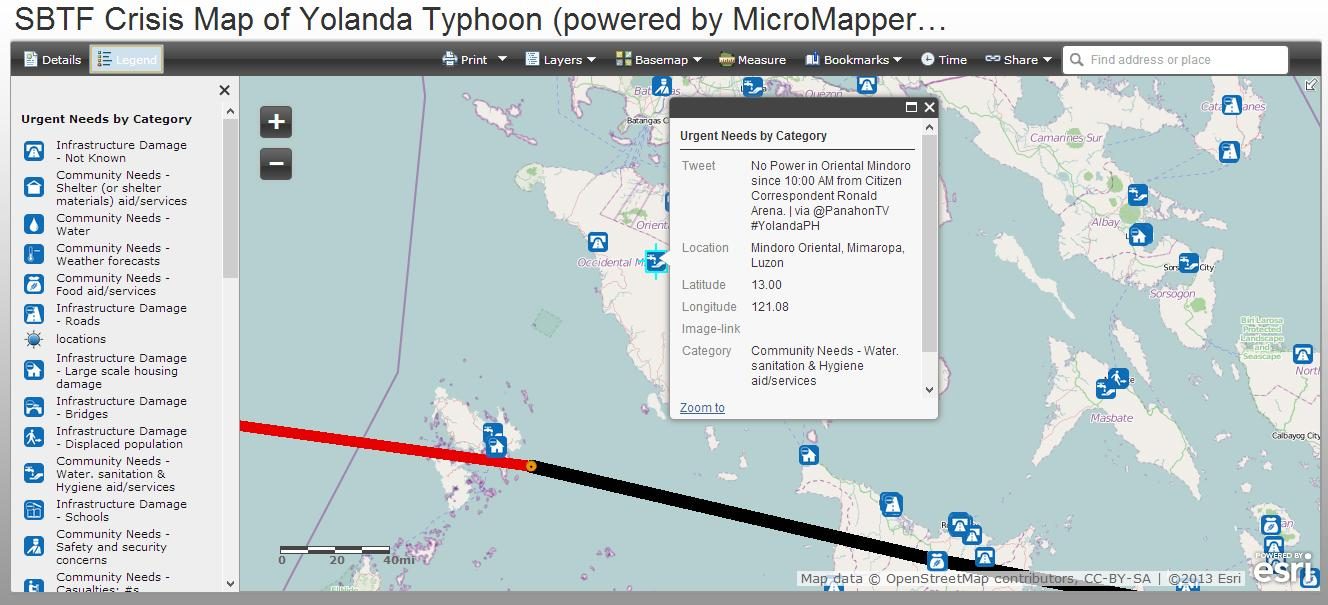
Task: Click the red typhoon track line
Action: pos(385,445)
